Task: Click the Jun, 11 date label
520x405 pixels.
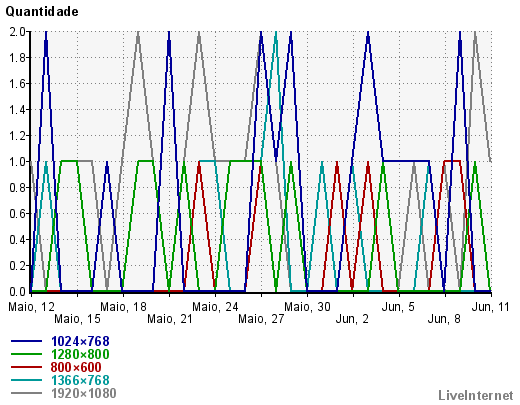Action: 491,307
